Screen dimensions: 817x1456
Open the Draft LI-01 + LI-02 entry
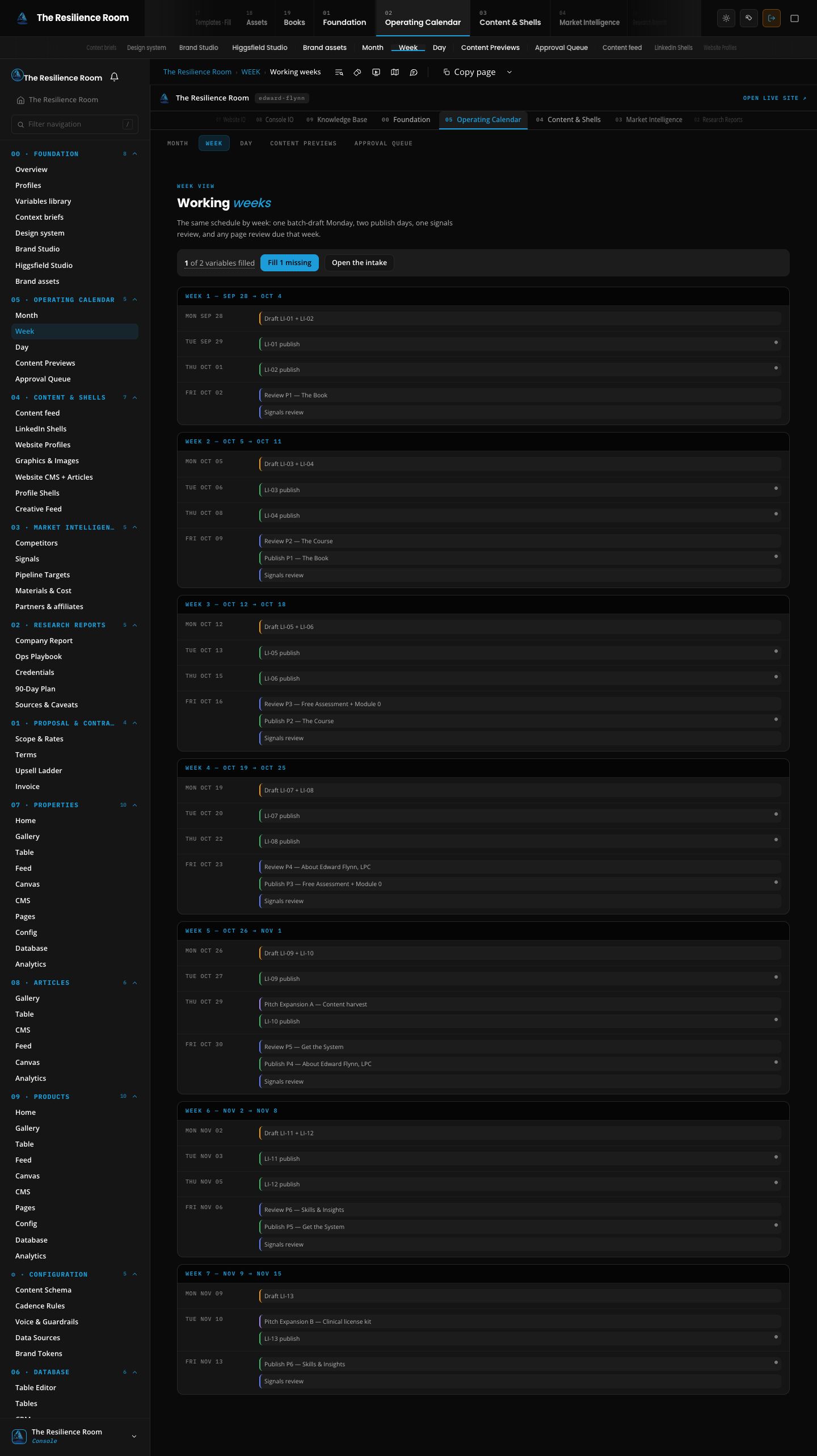pos(520,318)
